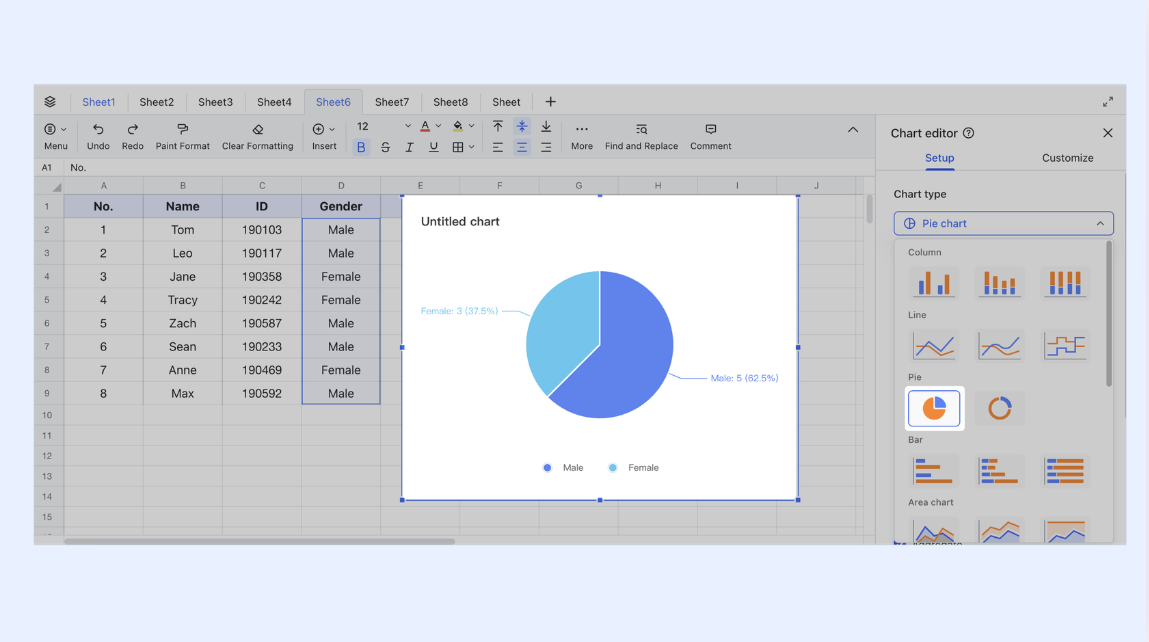The image size is (1149, 642).
Task: Align text left
Action: [x=498, y=147]
